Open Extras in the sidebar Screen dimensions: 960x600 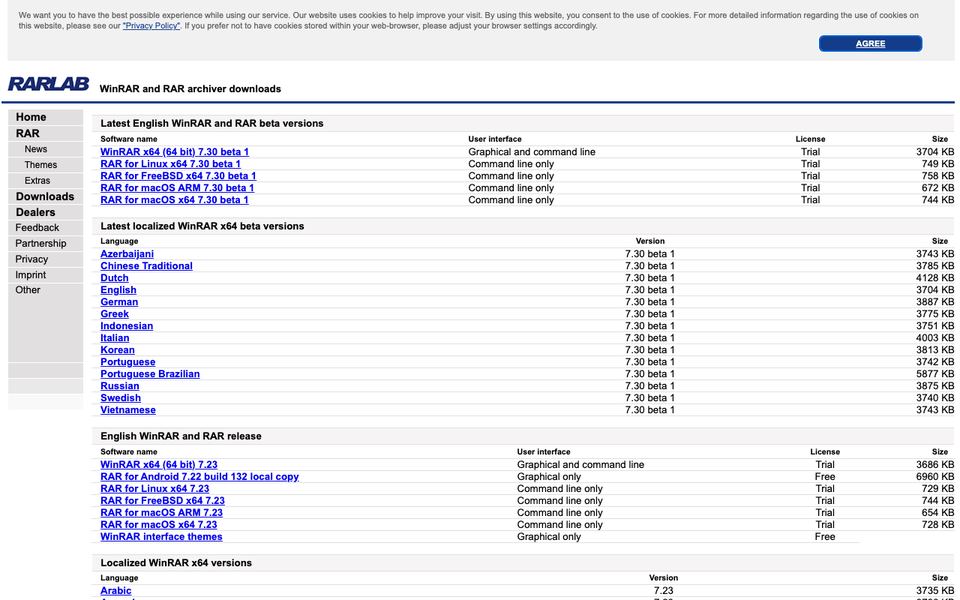tap(37, 181)
